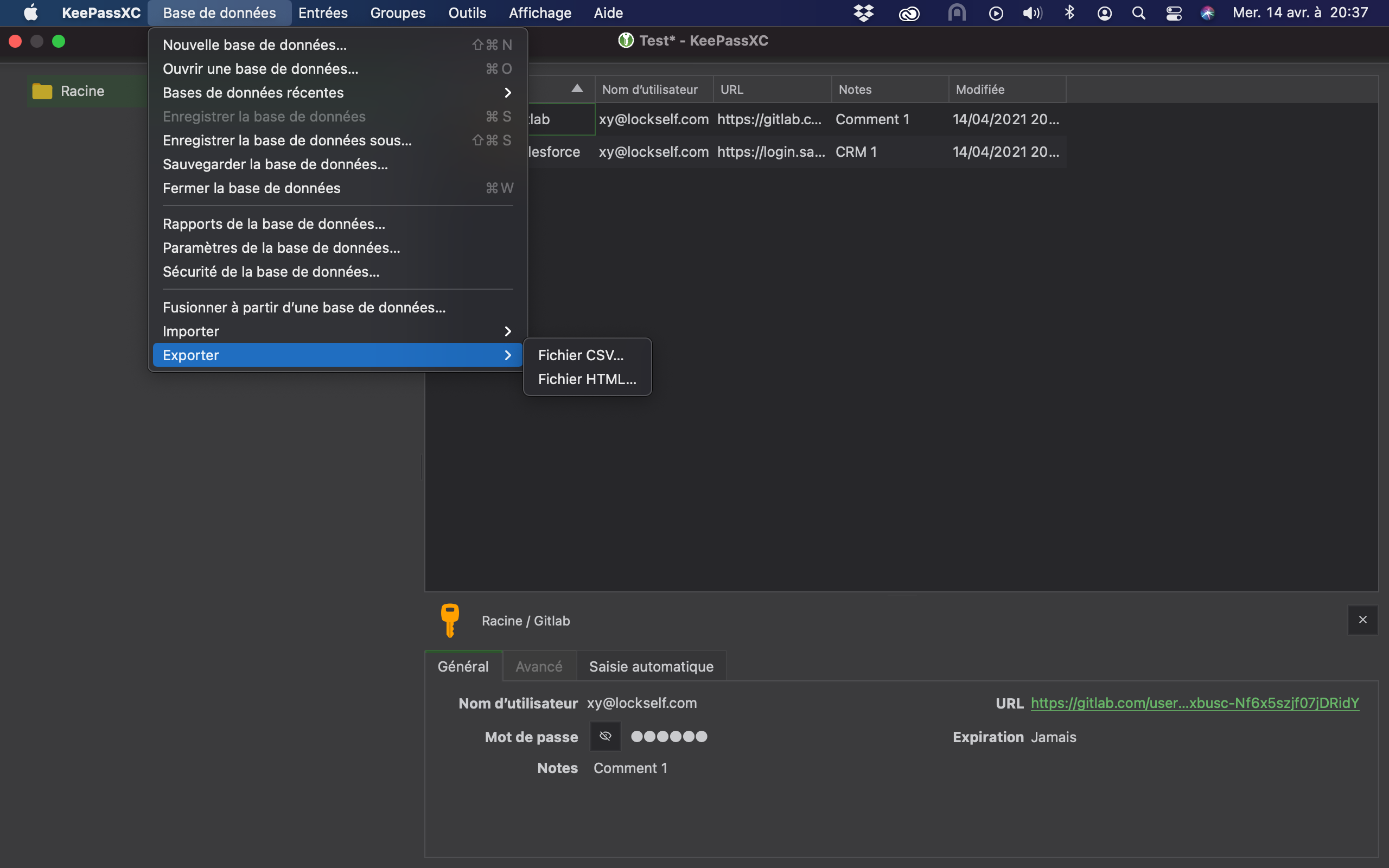This screenshot has height=868, width=1389.
Task: Open the Affichage menu
Action: (x=540, y=12)
